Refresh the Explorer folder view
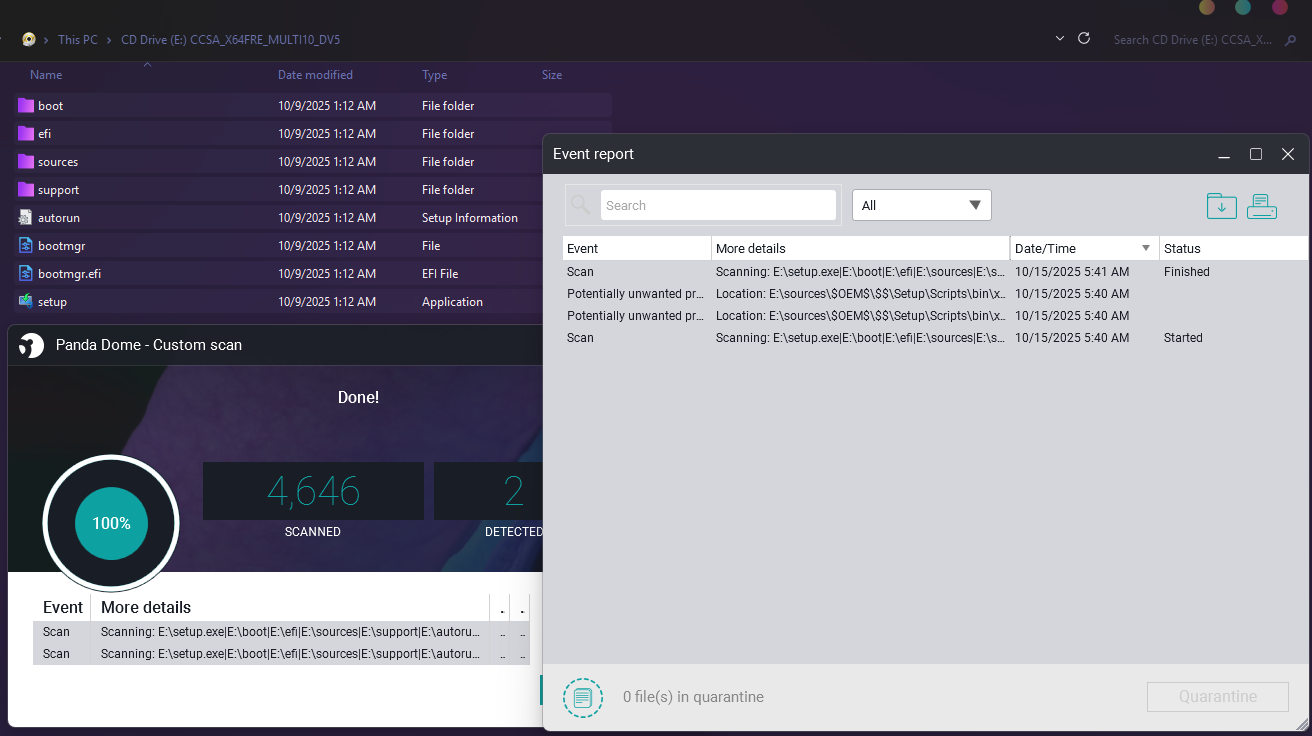Image resolution: width=1312 pixels, height=736 pixels. coord(1083,39)
